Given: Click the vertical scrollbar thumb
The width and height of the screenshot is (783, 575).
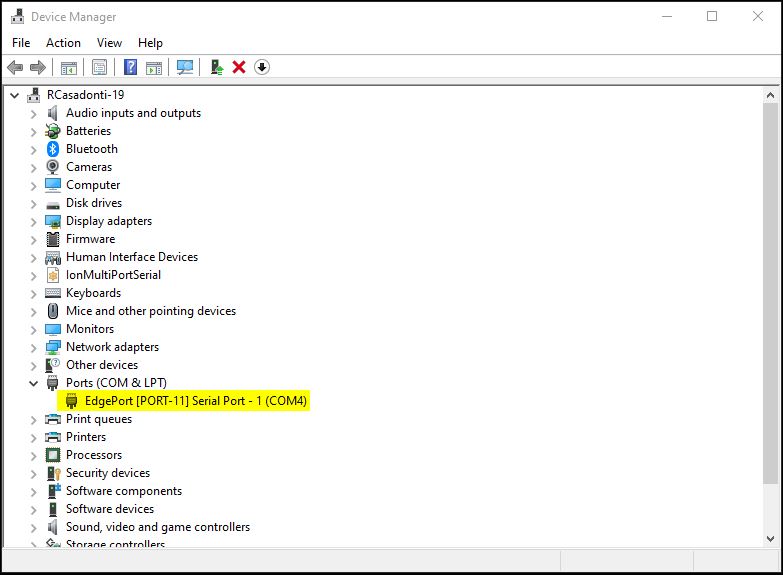Looking at the screenshot, I should [x=770, y=293].
